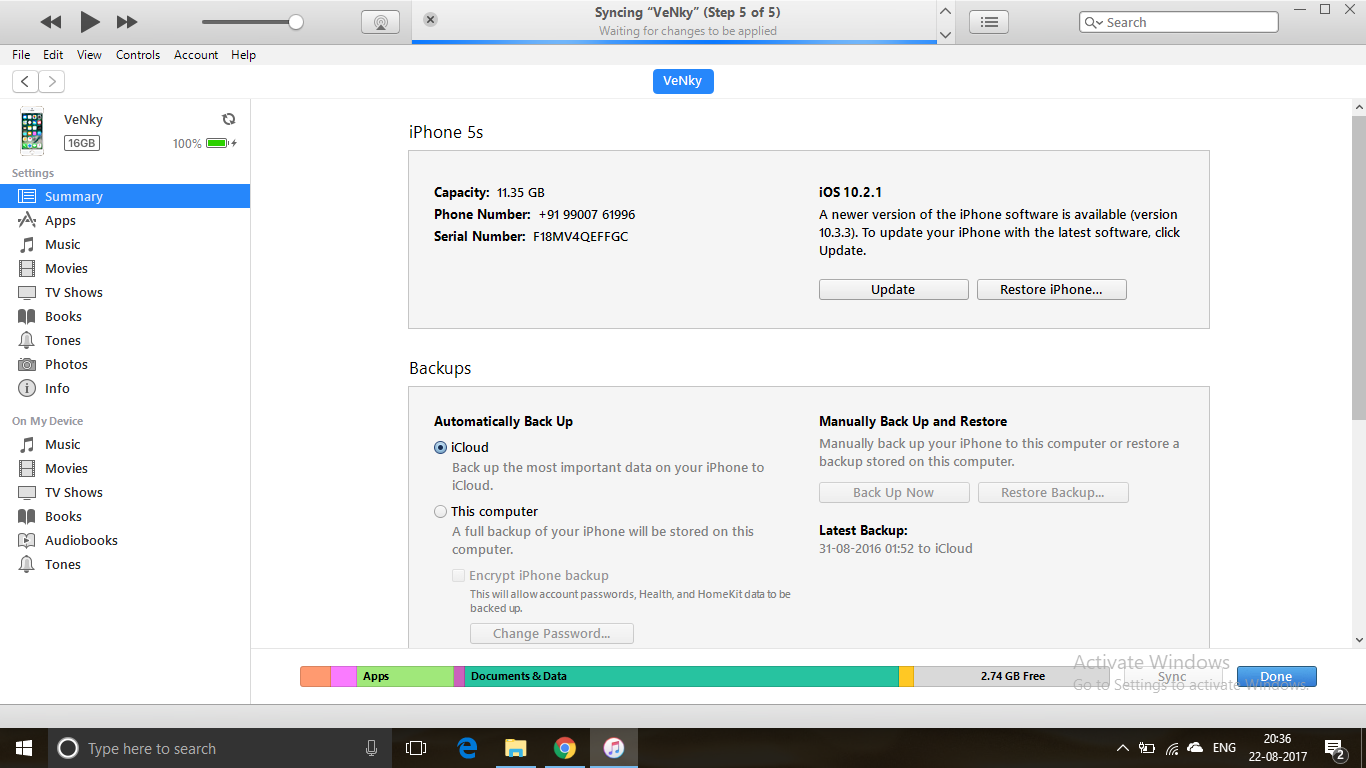Viewport: 1366px width, 768px height.
Task: Open the Windows Start menu
Action: (24, 748)
